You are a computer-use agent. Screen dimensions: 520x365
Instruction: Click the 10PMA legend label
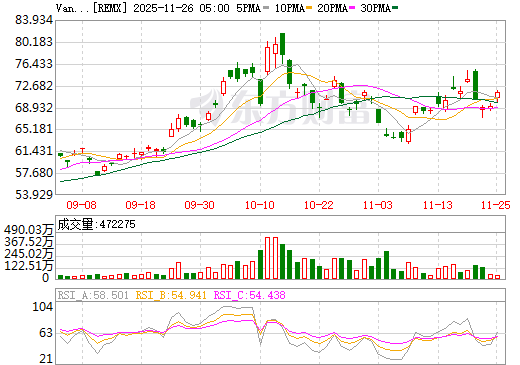(290, 8)
